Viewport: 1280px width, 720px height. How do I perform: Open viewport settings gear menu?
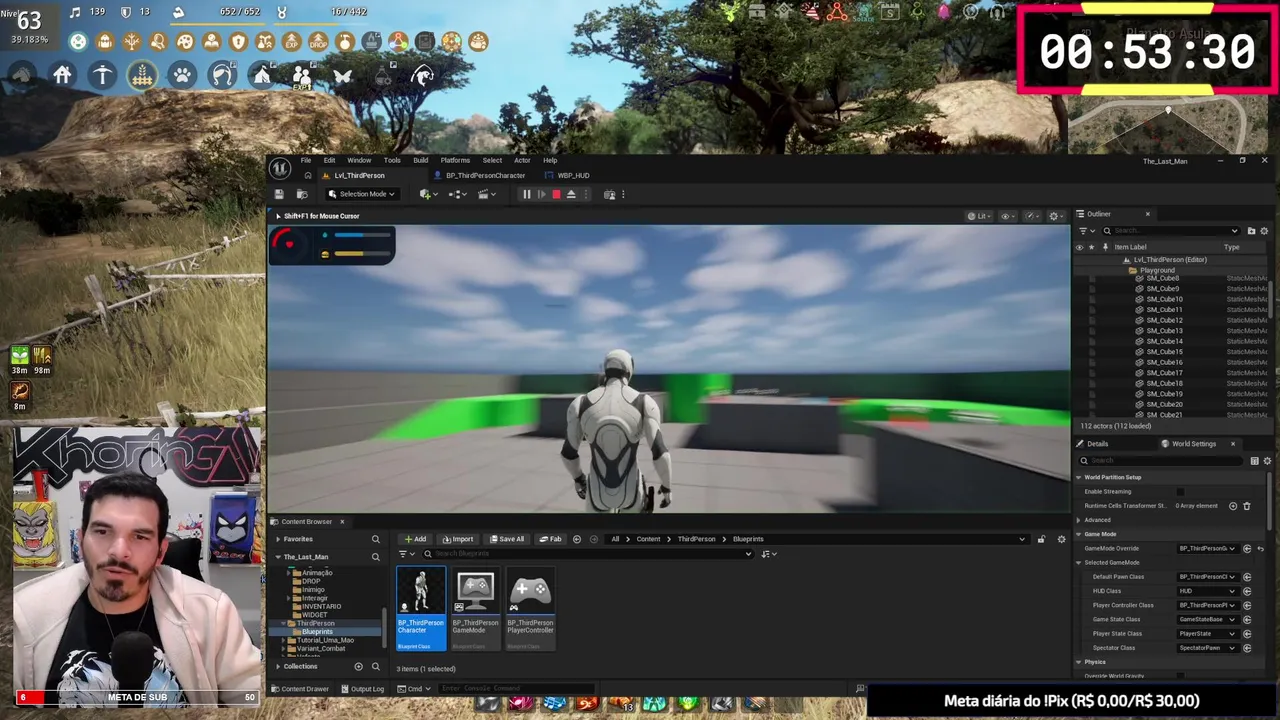click(x=1055, y=216)
